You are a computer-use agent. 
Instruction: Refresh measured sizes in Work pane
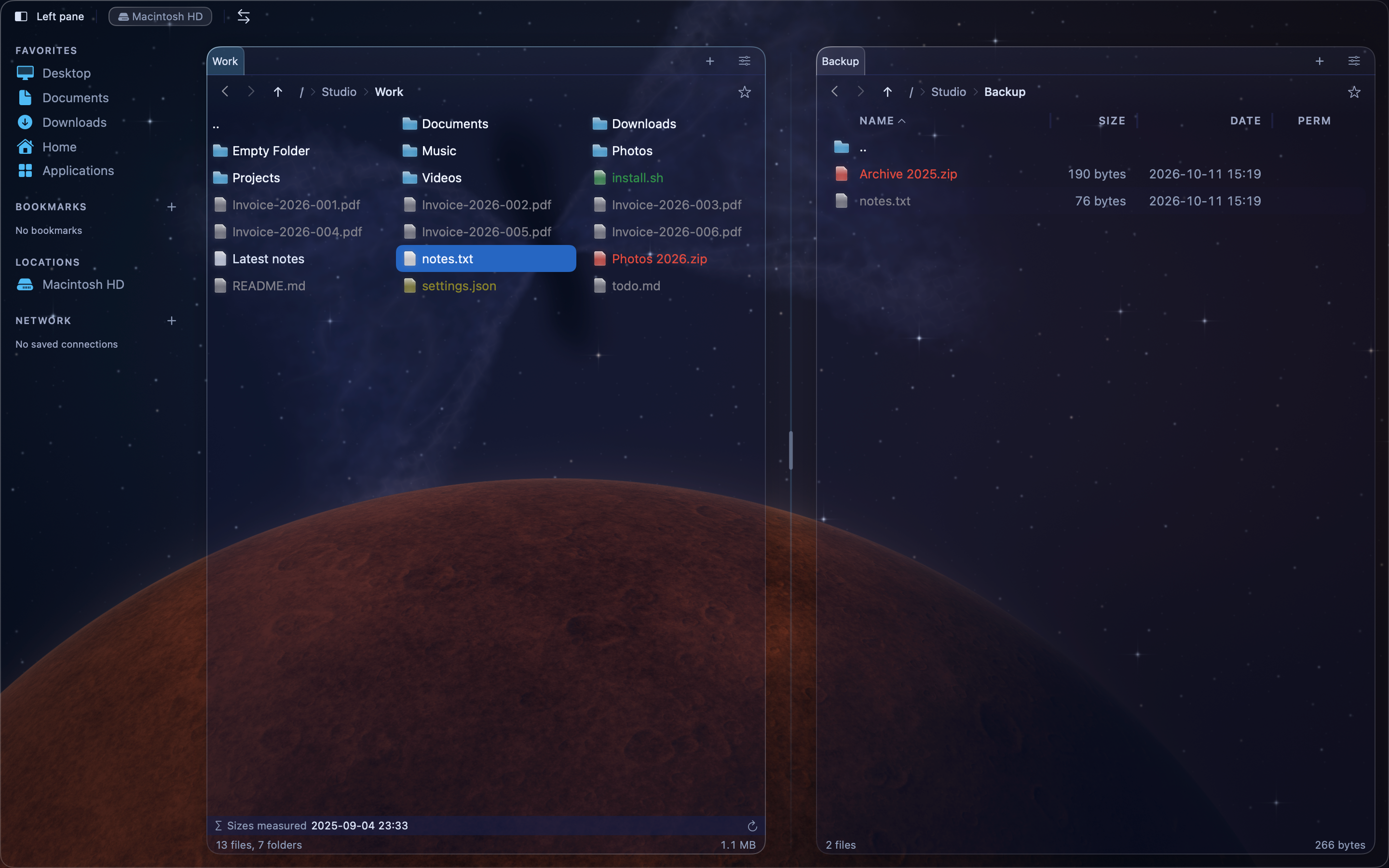point(752,826)
